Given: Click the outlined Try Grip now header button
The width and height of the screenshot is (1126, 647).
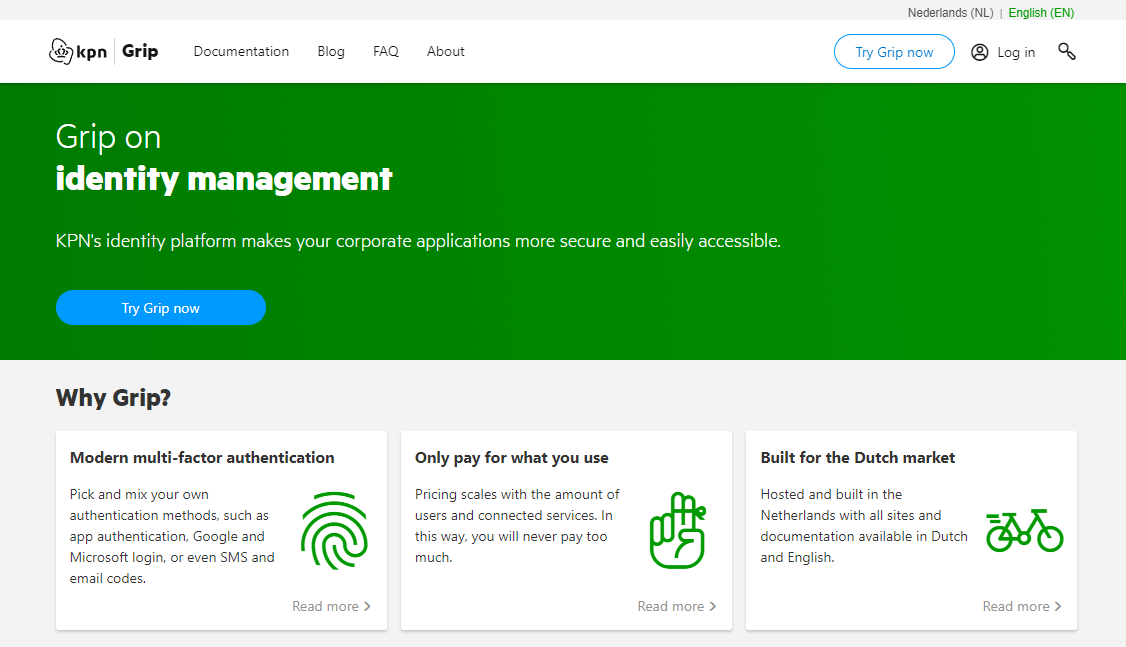Looking at the screenshot, I should [894, 52].
